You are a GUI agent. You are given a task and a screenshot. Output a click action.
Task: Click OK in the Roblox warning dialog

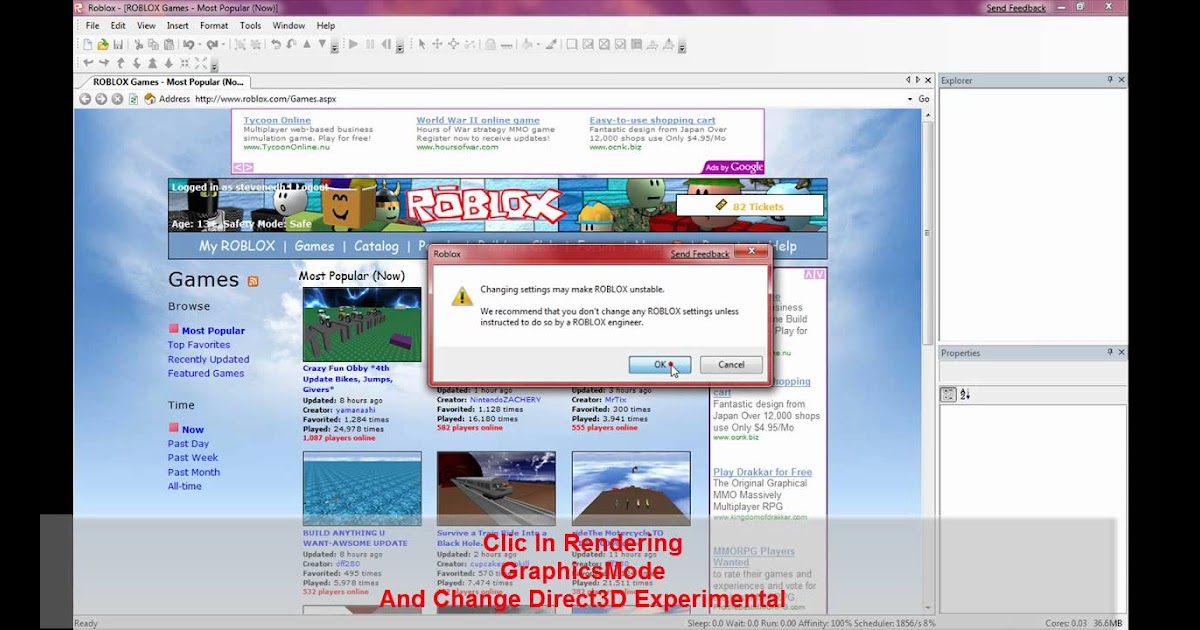coord(660,365)
